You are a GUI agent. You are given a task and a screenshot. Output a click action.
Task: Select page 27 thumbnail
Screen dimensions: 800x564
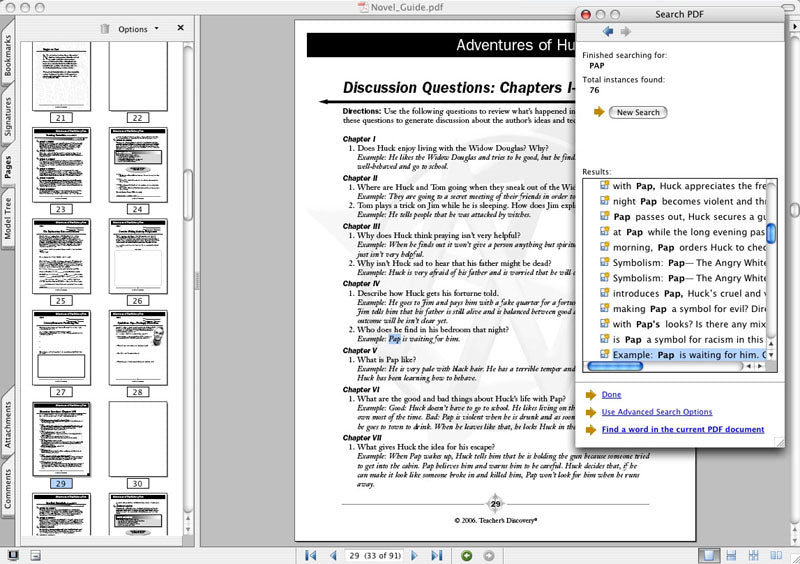click(x=61, y=348)
